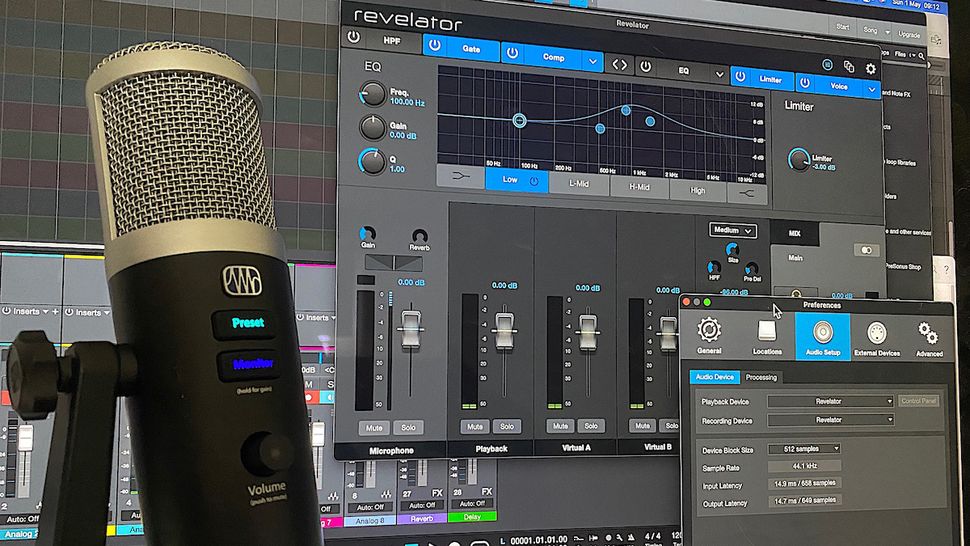
Task: Click the Upgrade button in Studio One toolbar
Action: [x=909, y=35]
